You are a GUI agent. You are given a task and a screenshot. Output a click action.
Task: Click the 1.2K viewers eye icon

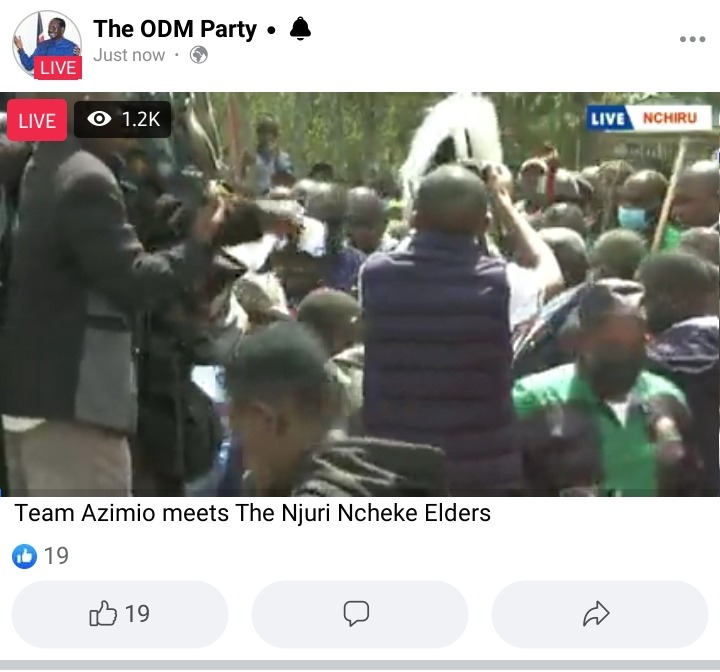[x=99, y=119]
